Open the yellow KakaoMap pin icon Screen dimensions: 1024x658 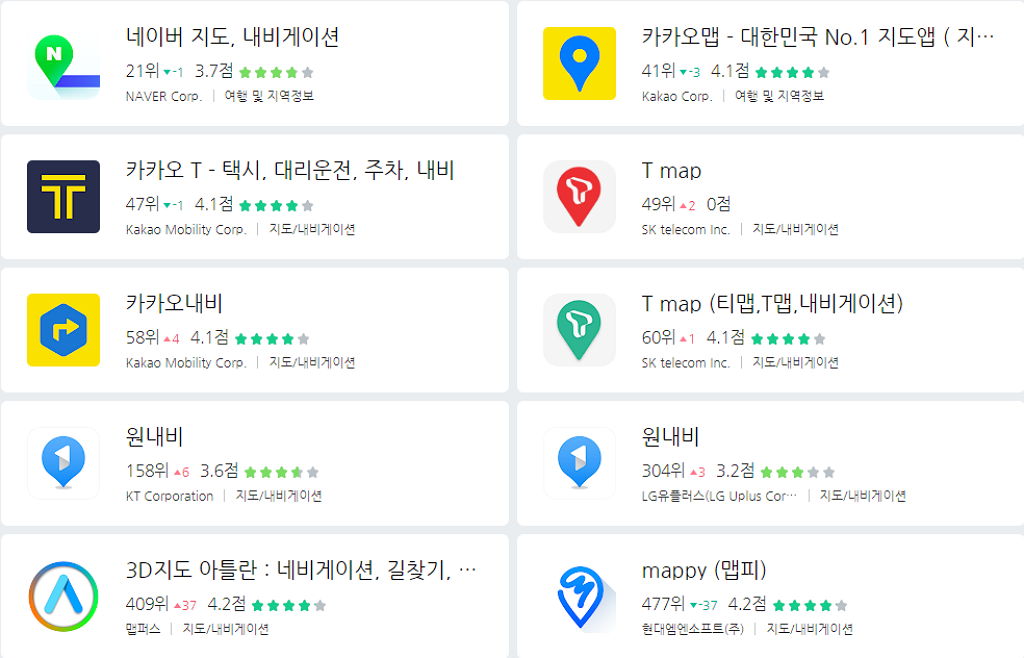tap(579, 63)
